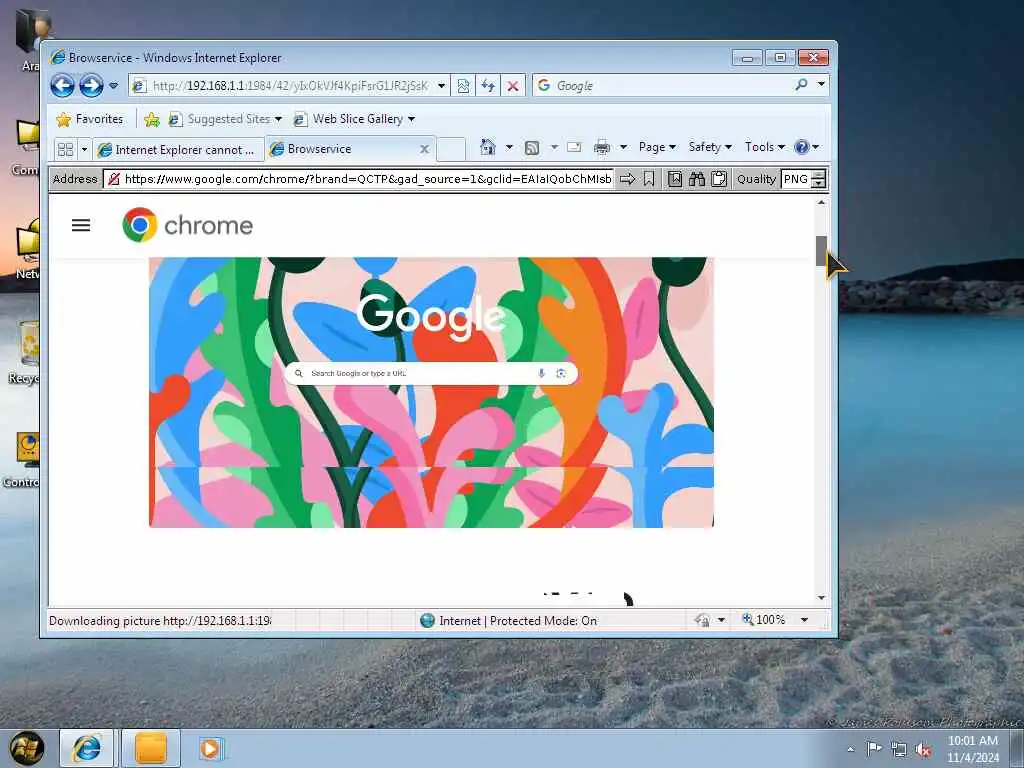Click the 'Search Google or type a URL' box
The width and height of the screenshot is (1024, 768).
tap(431, 373)
